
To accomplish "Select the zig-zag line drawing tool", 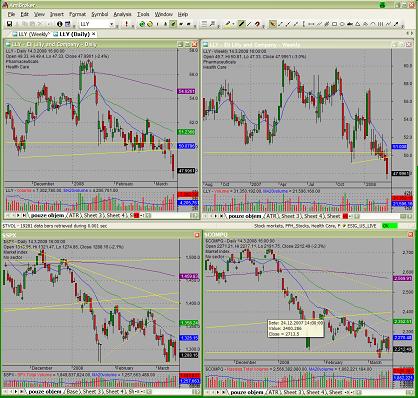I will coord(388,24).
